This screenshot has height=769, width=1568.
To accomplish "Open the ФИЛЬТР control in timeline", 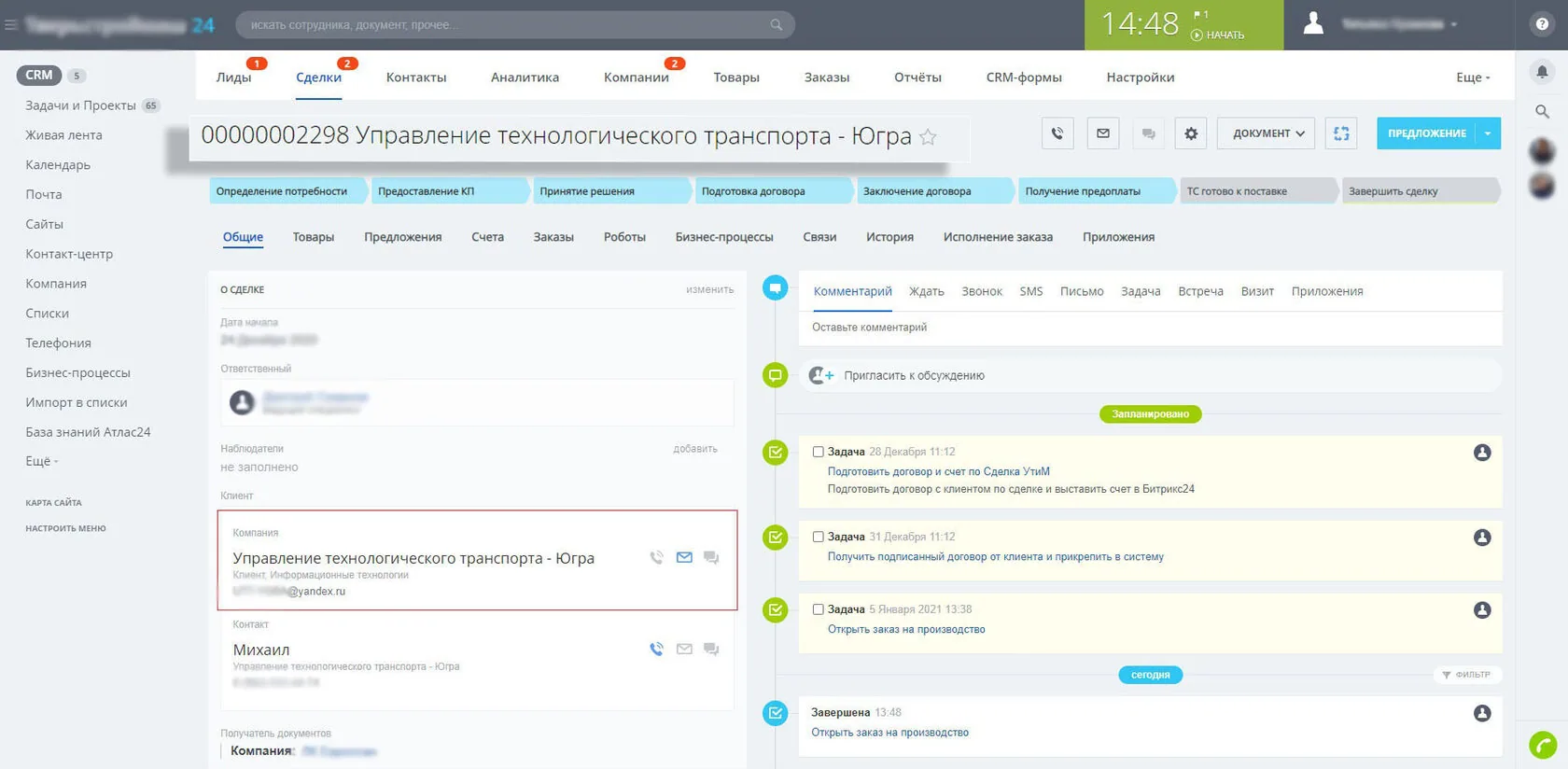I will click(x=1466, y=675).
